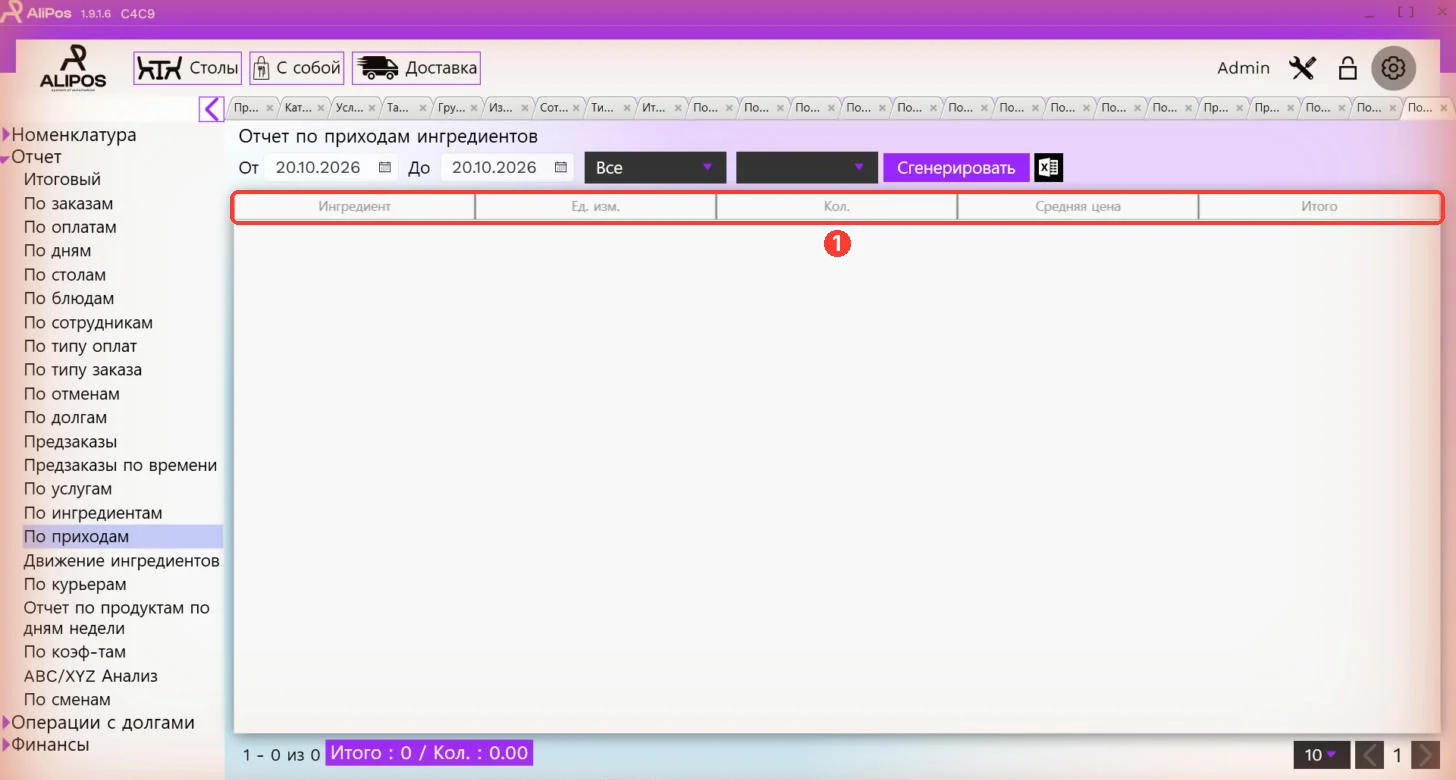
Task: Export the report with the Excel icon
Action: 1048,168
